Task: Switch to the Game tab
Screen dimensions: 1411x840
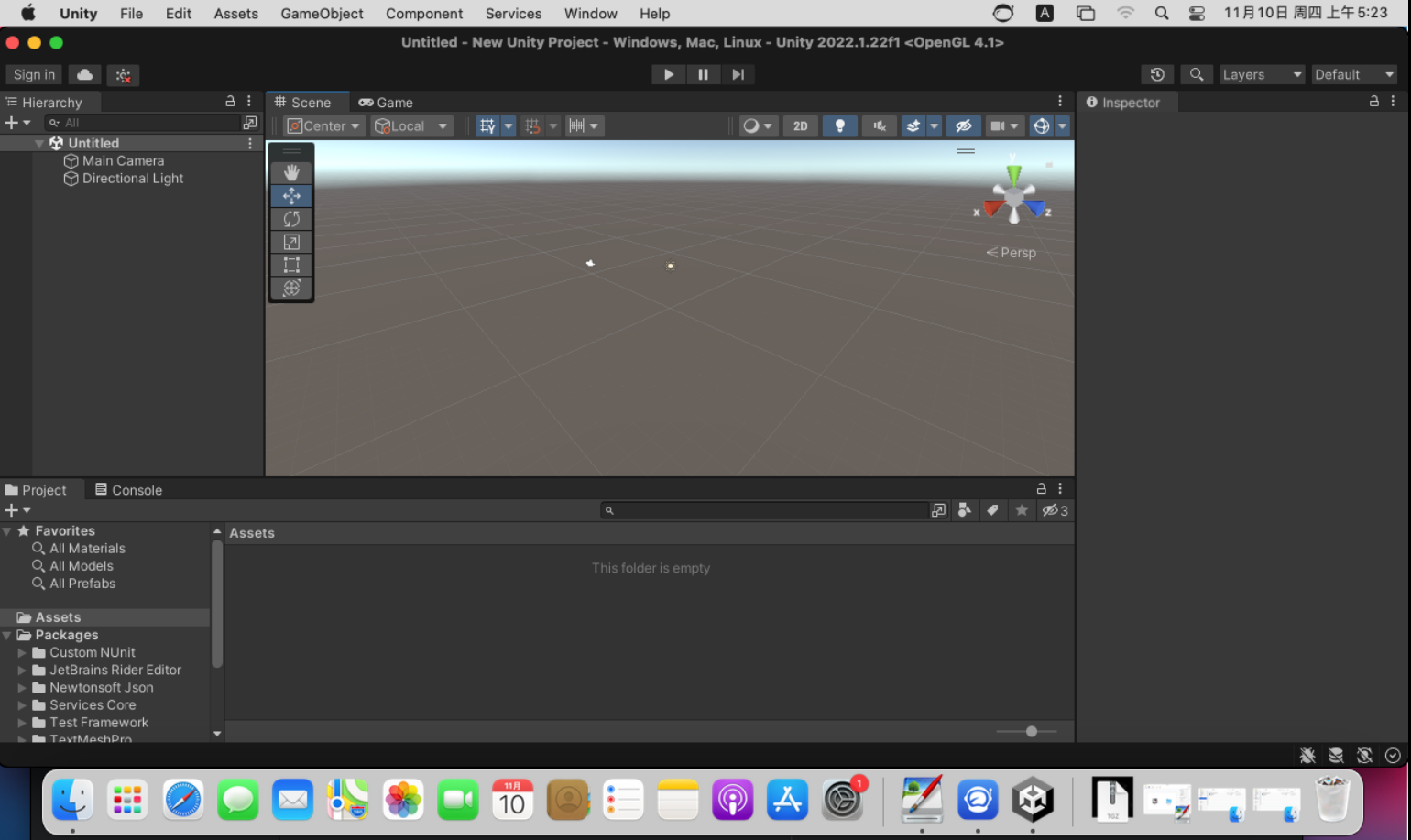Action: [386, 102]
